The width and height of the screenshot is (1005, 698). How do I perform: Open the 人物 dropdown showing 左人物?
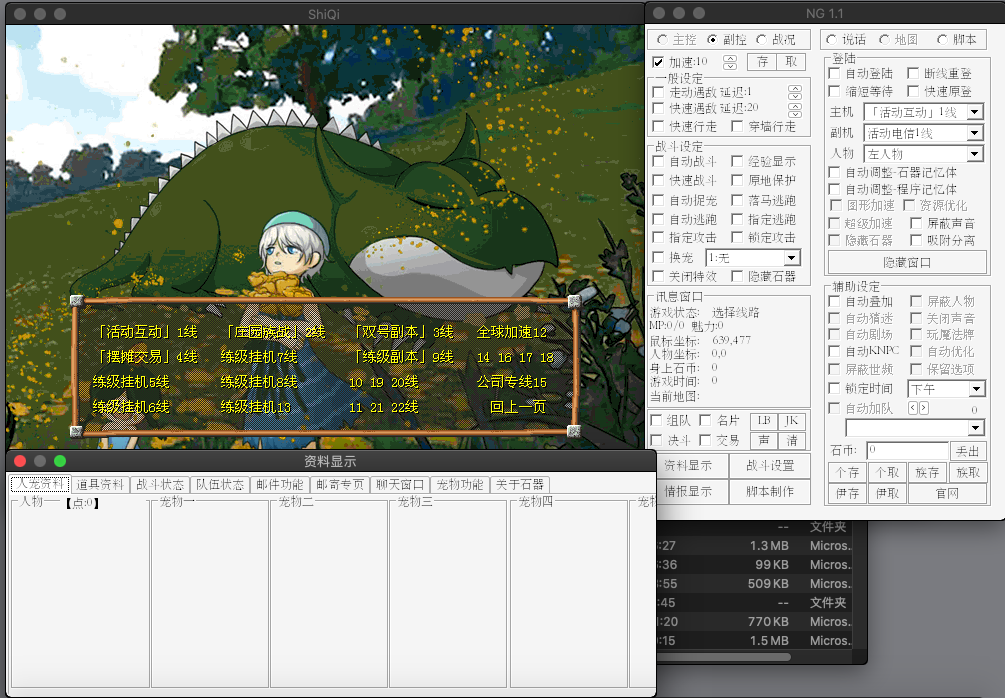[x=975, y=154]
